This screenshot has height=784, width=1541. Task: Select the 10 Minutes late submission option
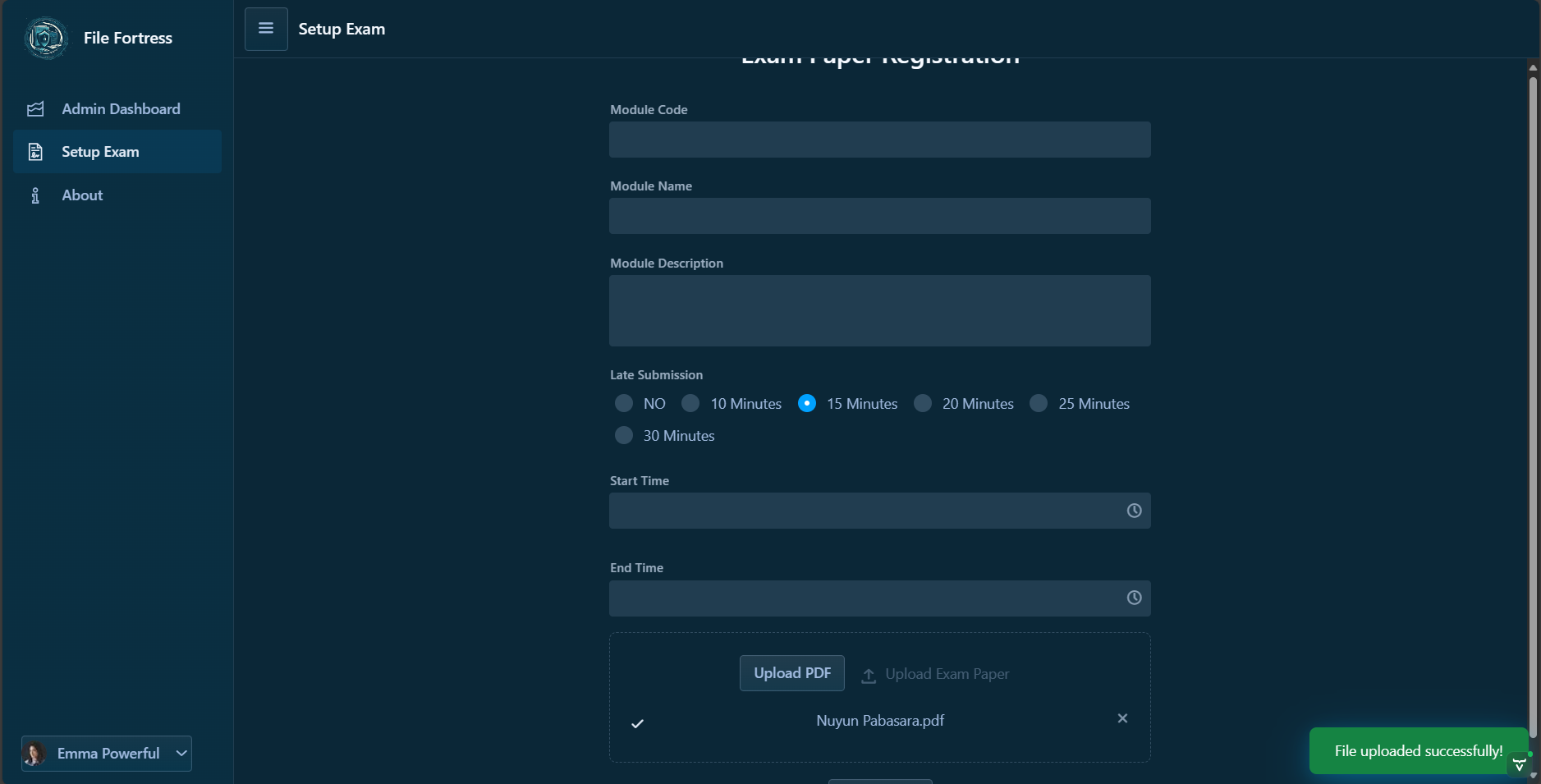click(690, 403)
